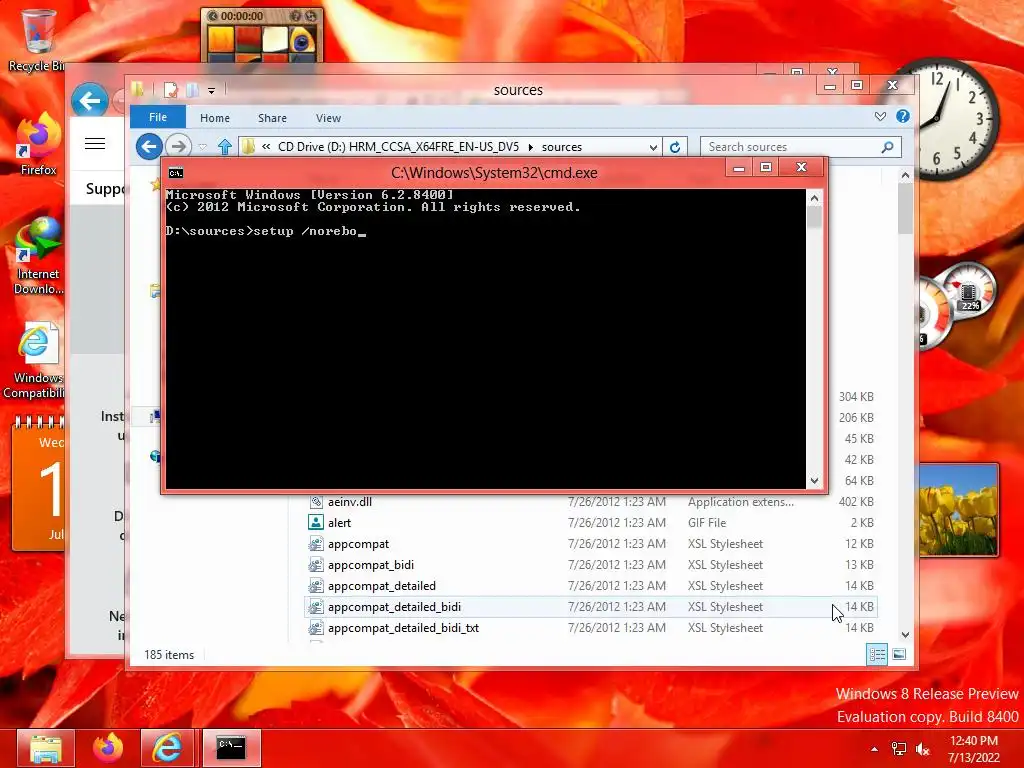Viewport: 1024px width, 768px height.
Task: Click the picture puzzle gadget
Action: 261,34
